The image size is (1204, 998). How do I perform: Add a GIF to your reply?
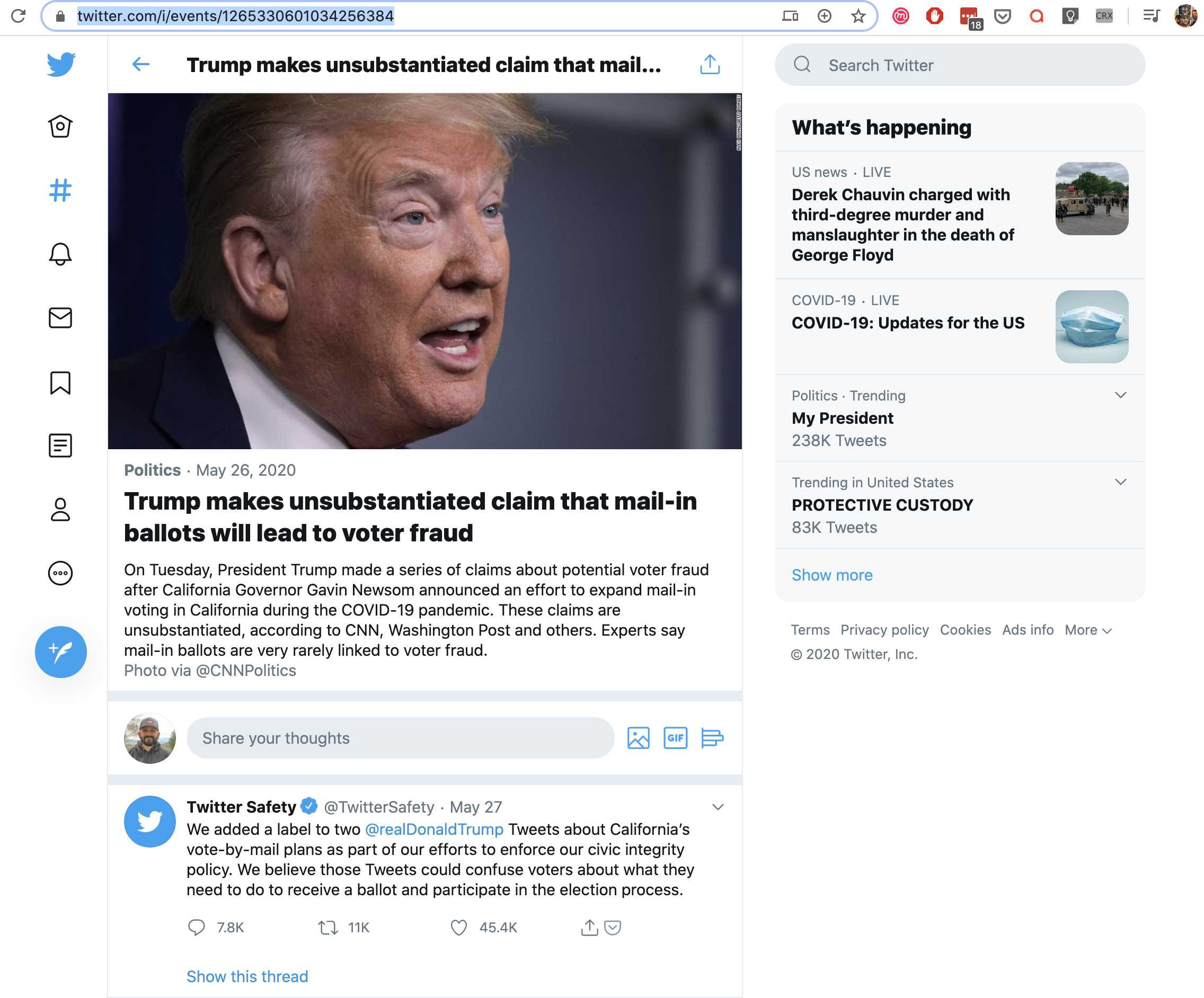click(x=675, y=738)
